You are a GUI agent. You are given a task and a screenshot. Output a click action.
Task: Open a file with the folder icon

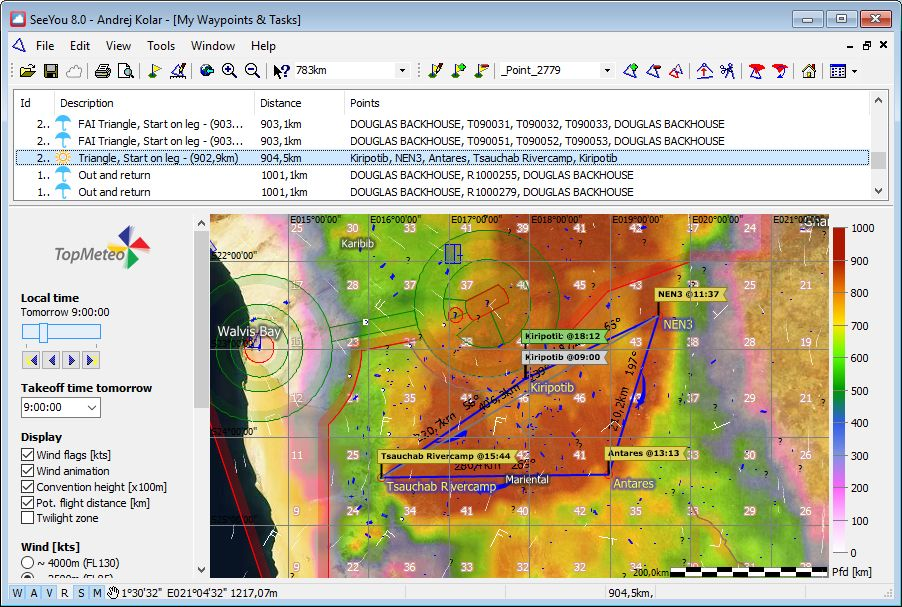[28, 71]
